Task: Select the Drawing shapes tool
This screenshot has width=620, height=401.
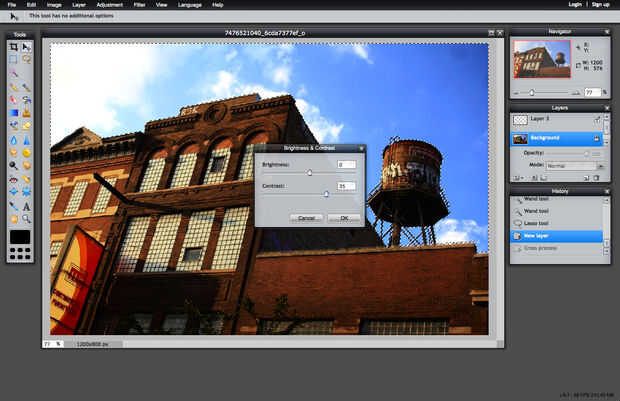Action: (x=26, y=126)
